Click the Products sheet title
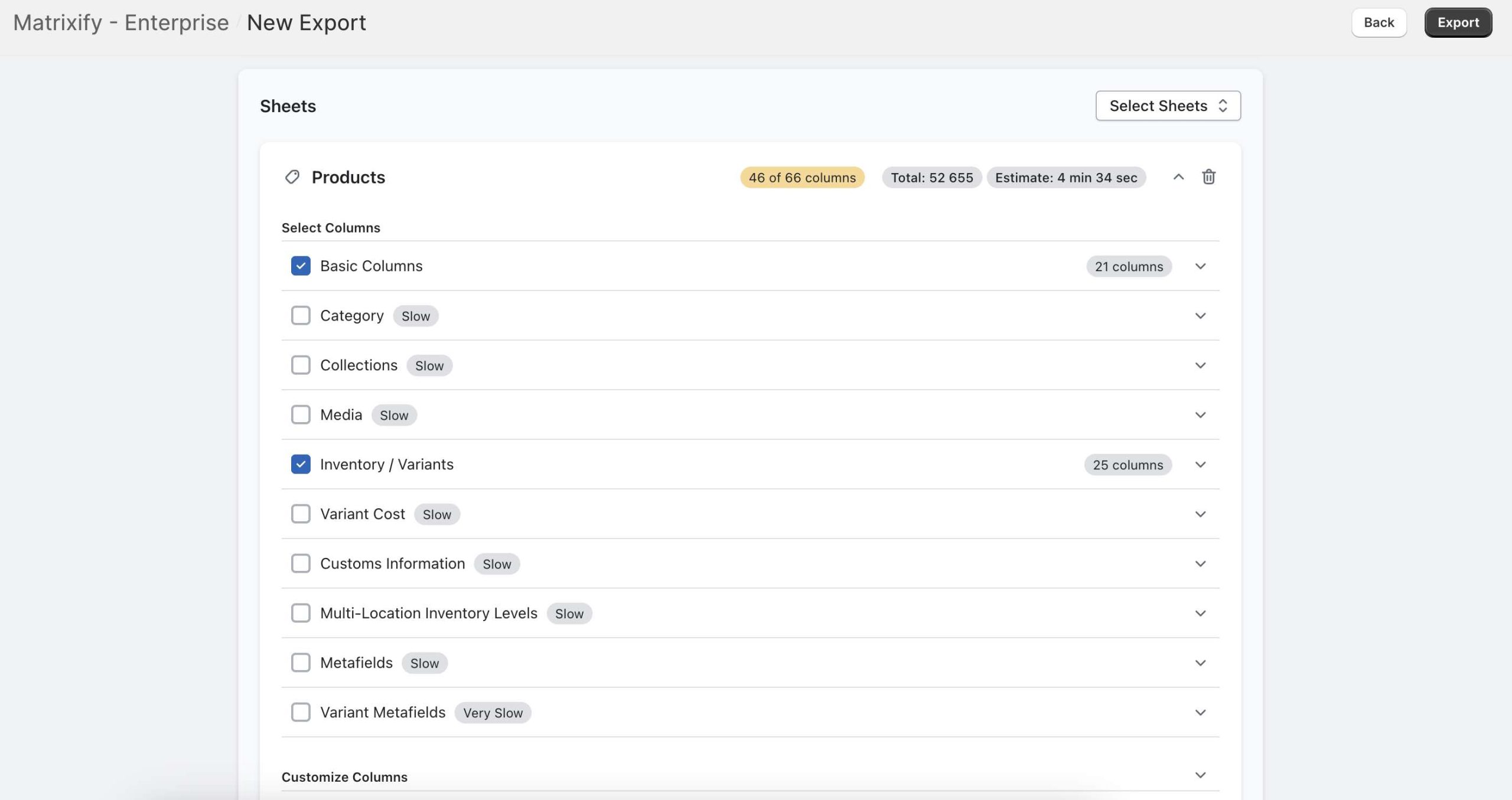 [348, 177]
